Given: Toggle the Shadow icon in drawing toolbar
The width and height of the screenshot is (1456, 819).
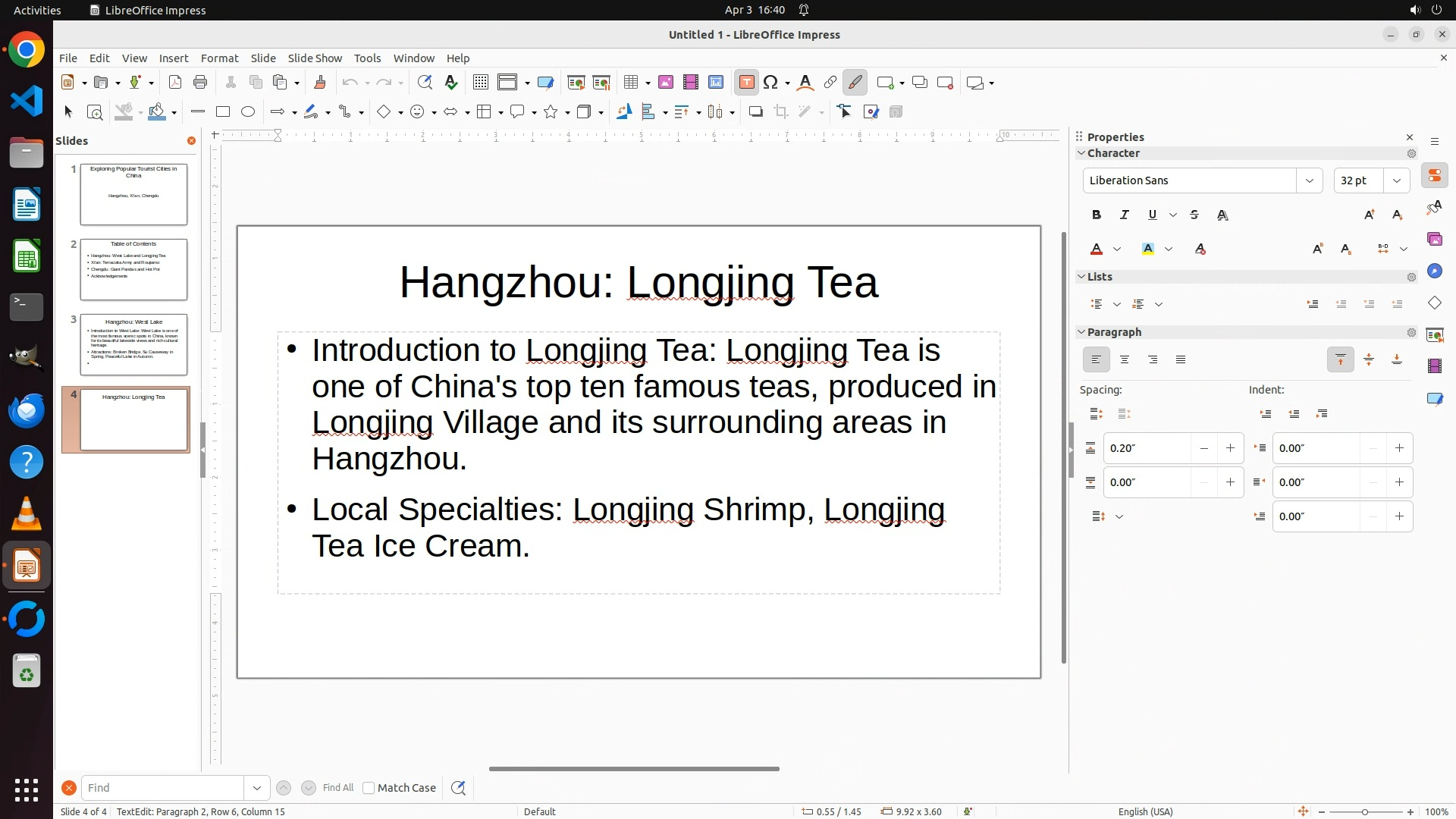Looking at the screenshot, I should [x=755, y=112].
